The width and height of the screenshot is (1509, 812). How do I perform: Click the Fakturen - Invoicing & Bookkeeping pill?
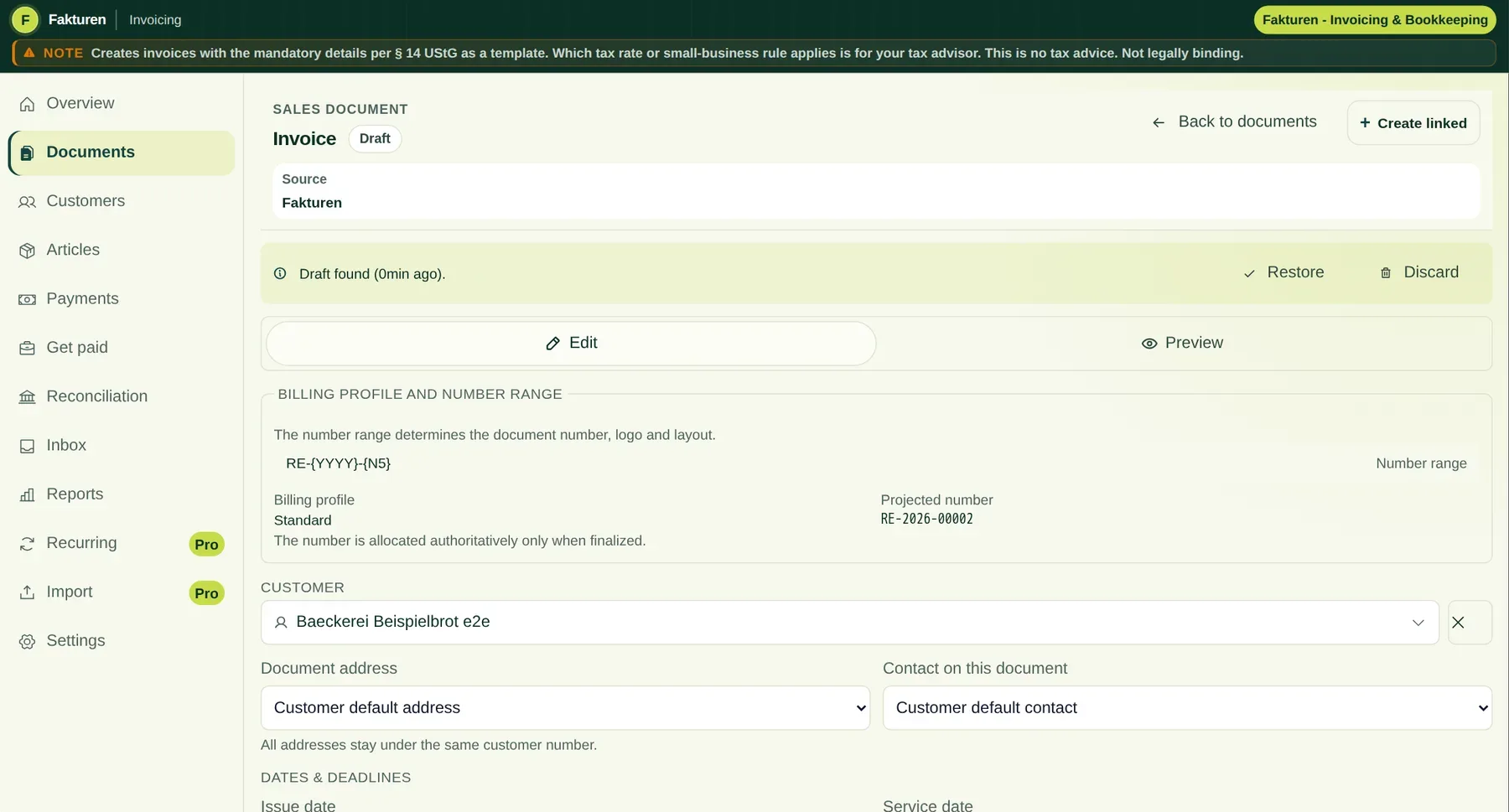pos(1375,19)
